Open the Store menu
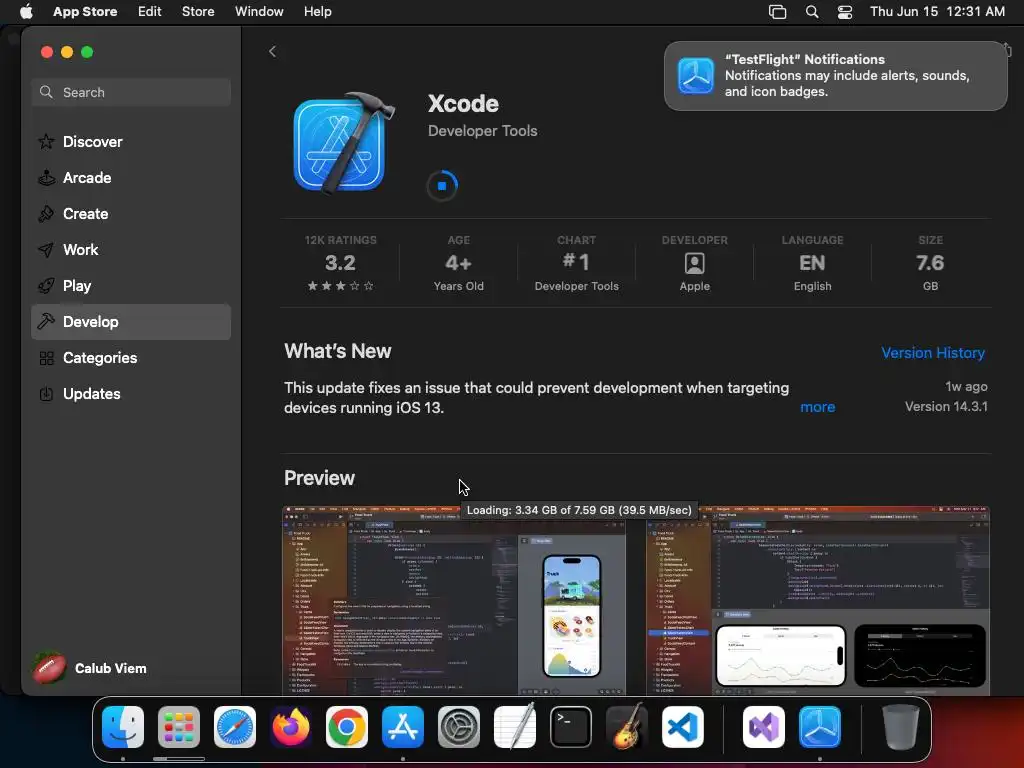The height and width of the screenshot is (768, 1024). (198, 12)
